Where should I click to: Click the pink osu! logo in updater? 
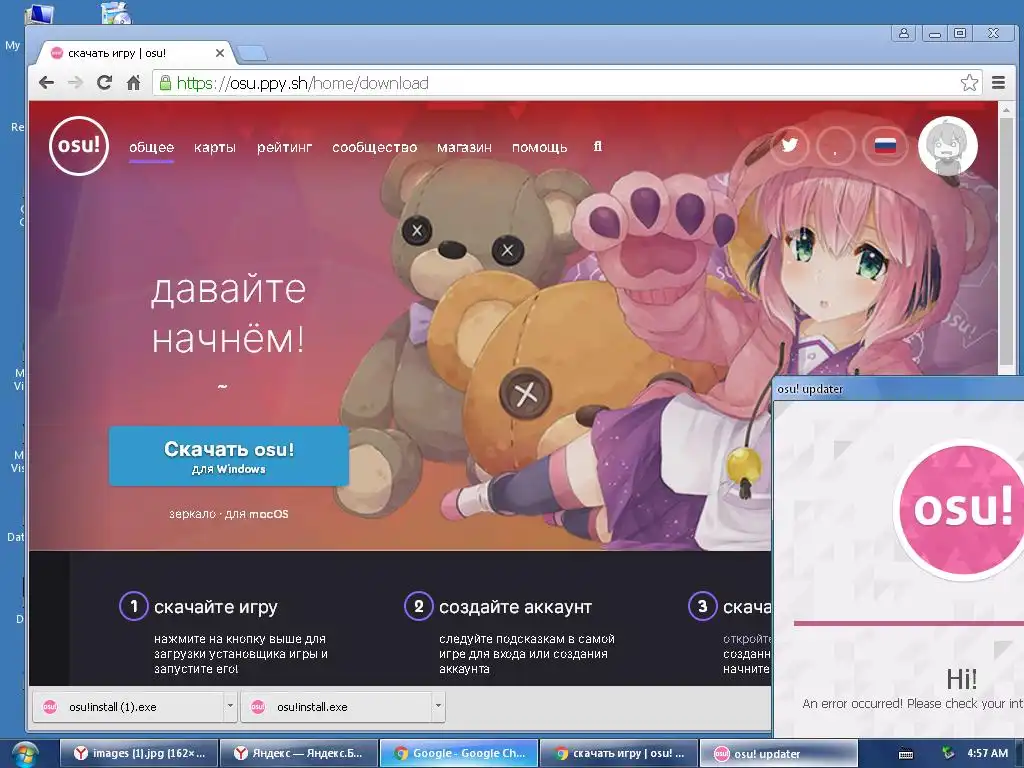pyautogui.click(x=961, y=509)
